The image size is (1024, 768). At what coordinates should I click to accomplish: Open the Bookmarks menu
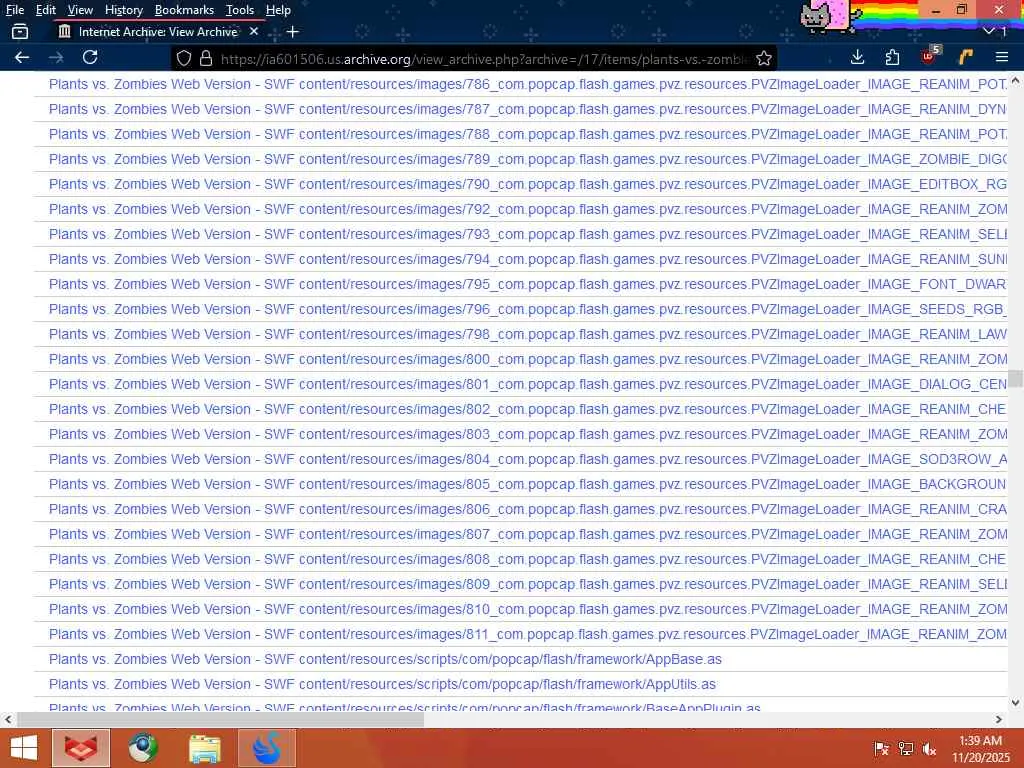pos(184,10)
